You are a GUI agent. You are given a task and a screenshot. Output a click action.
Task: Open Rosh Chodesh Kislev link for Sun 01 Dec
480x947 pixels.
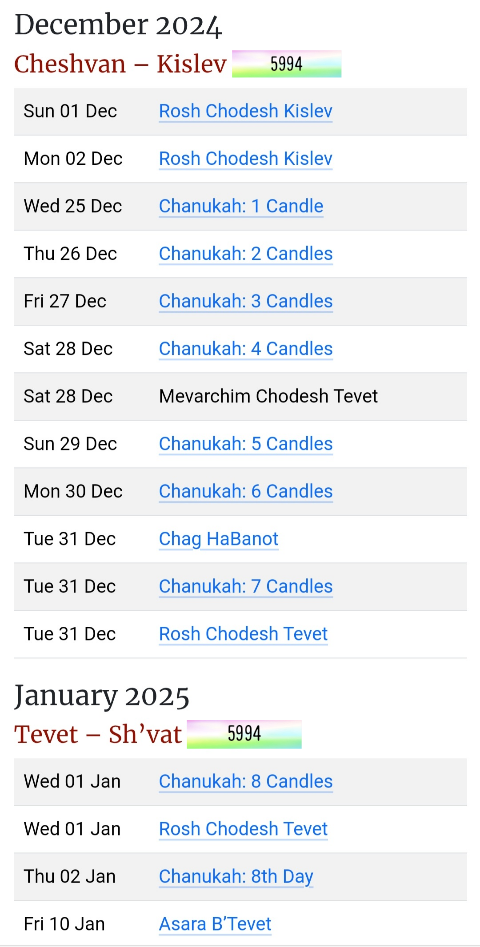[x=245, y=111]
